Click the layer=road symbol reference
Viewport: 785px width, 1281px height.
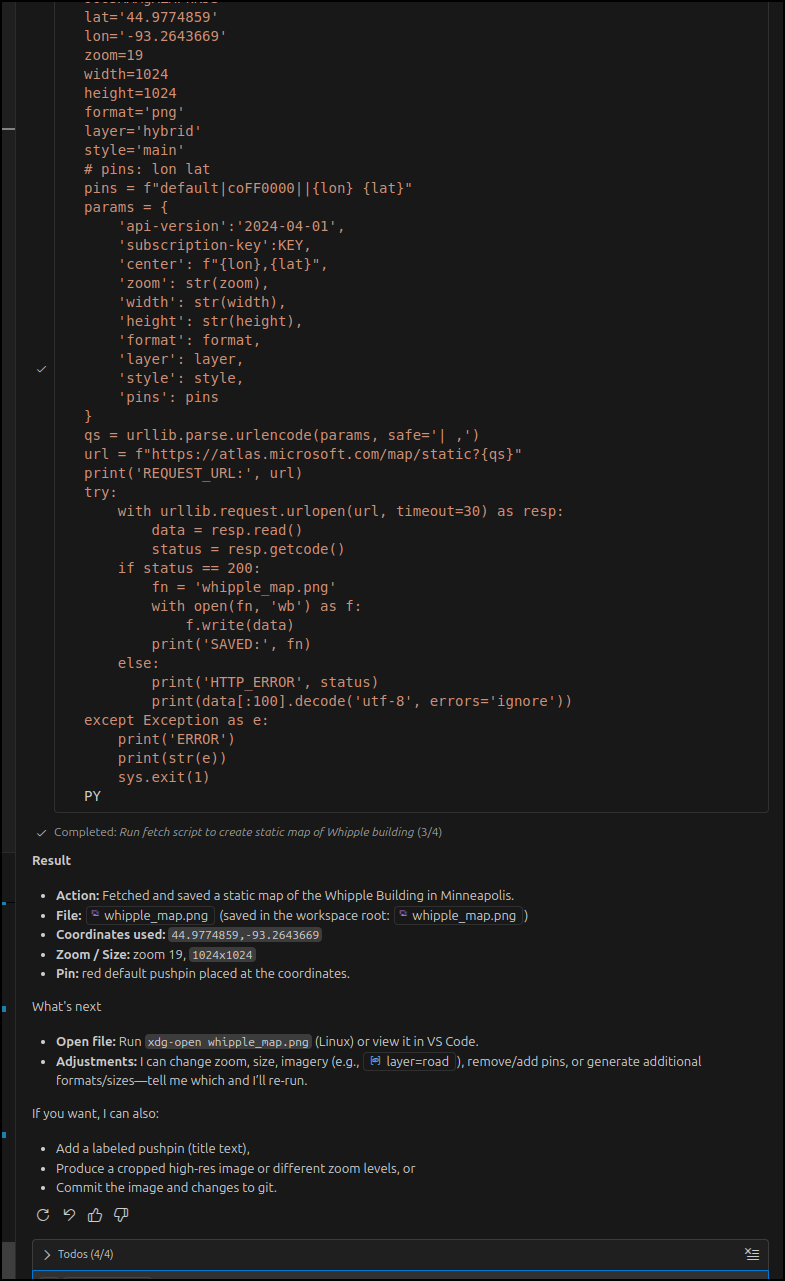point(409,1061)
